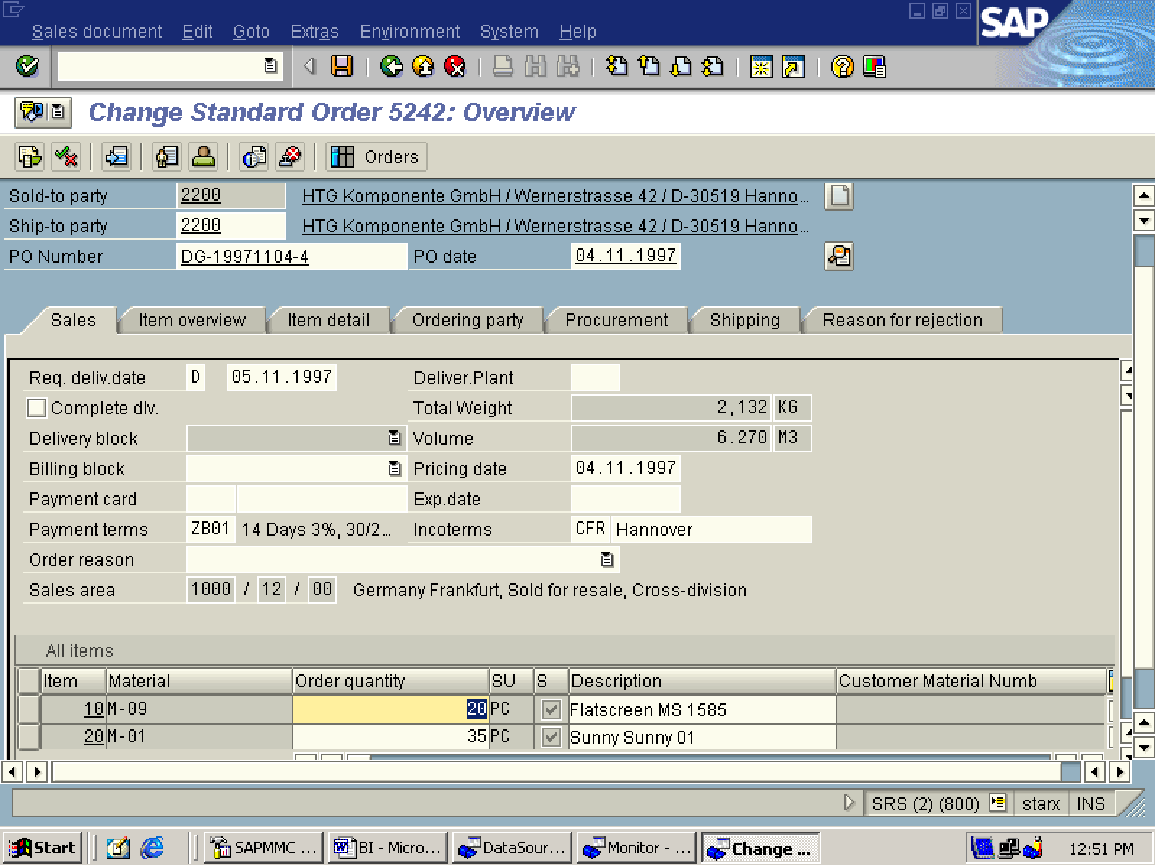Viewport: 1155px width, 865px height.
Task: Open the Sales document menu
Action: (x=97, y=32)
